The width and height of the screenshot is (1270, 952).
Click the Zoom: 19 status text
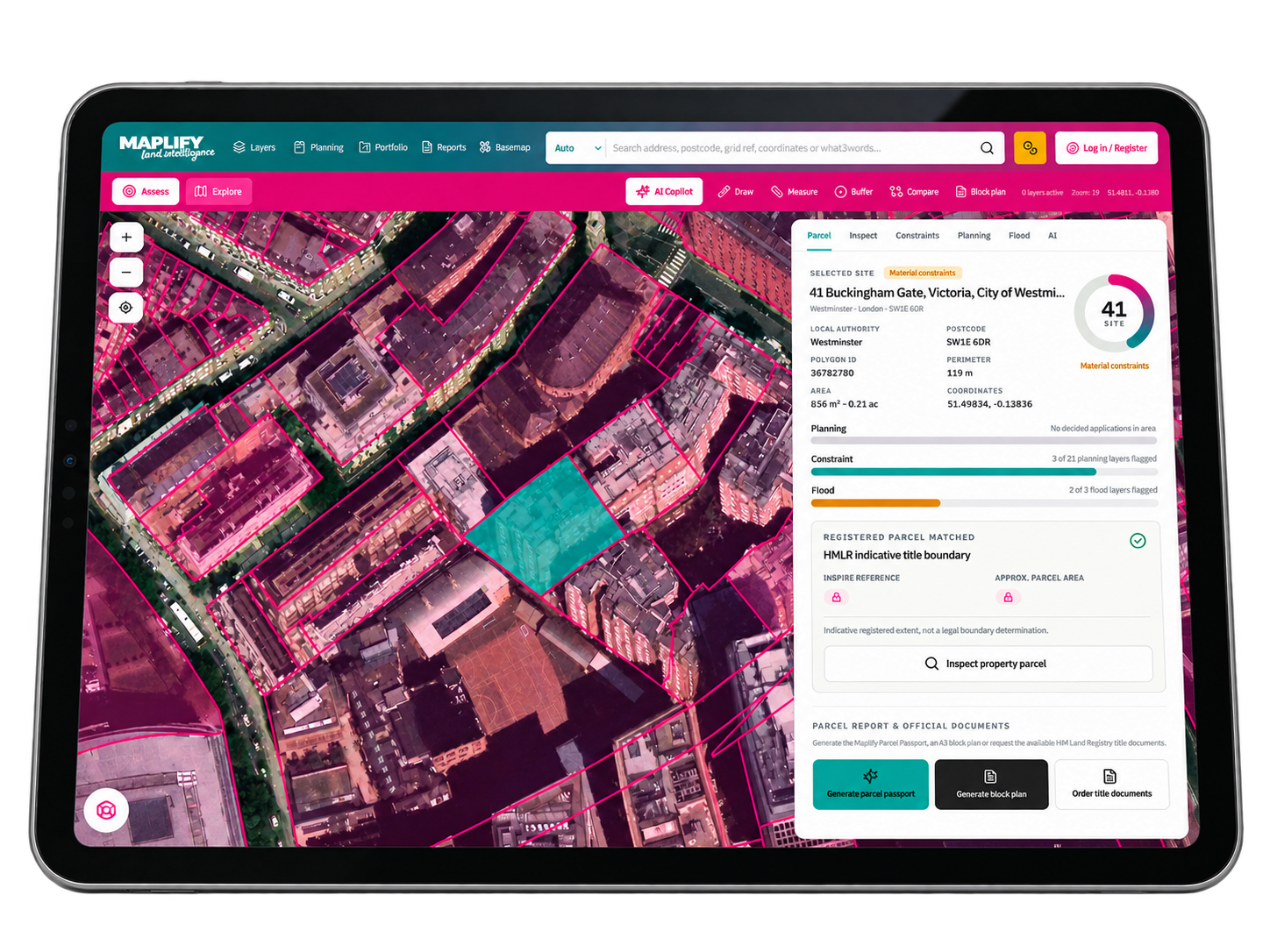[x=1085, y=192]
